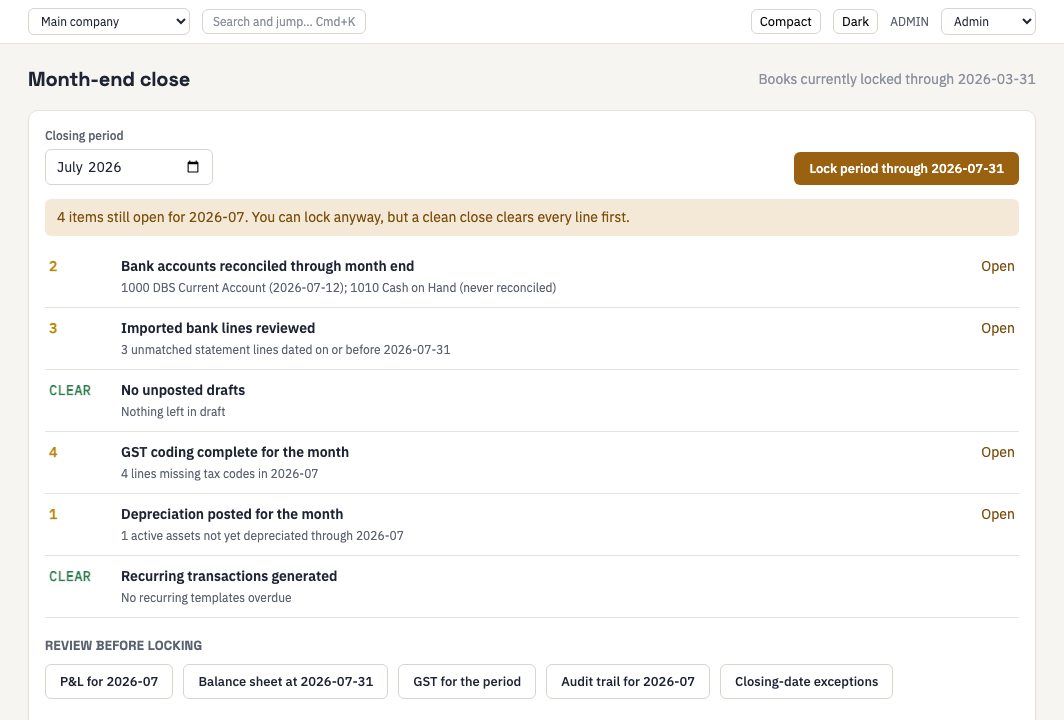Image resolution: width=1064 pixels, height=720 pixels.
Task: Click 'Books currently locked through 2026-03-31' text
Action: coord(896,79)
